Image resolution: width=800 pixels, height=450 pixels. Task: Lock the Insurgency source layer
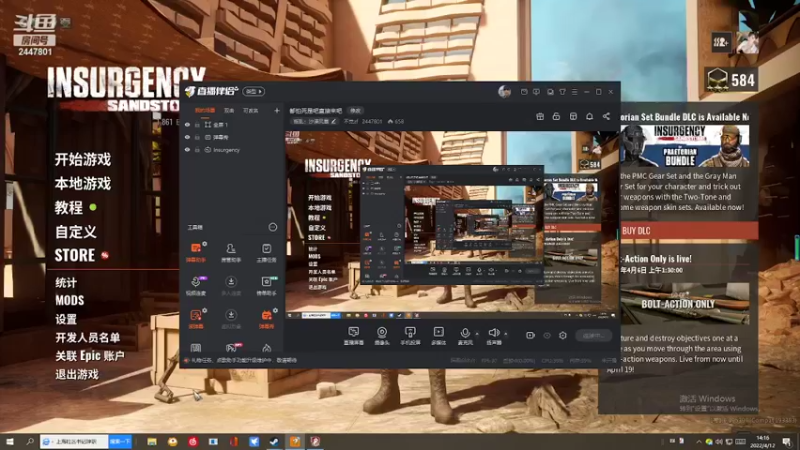(197, 150)
